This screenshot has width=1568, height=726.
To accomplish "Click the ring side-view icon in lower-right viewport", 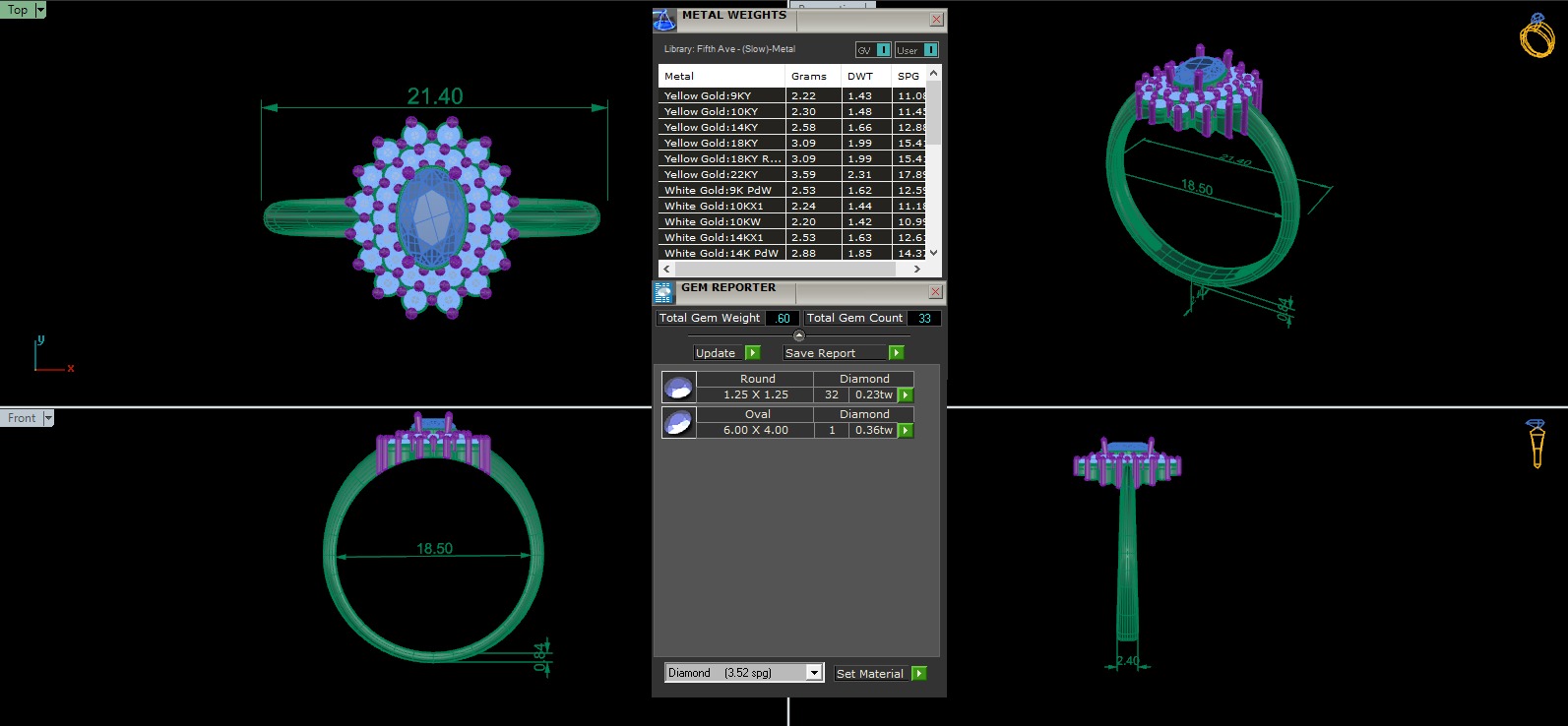I will (x=1537, y=444).
